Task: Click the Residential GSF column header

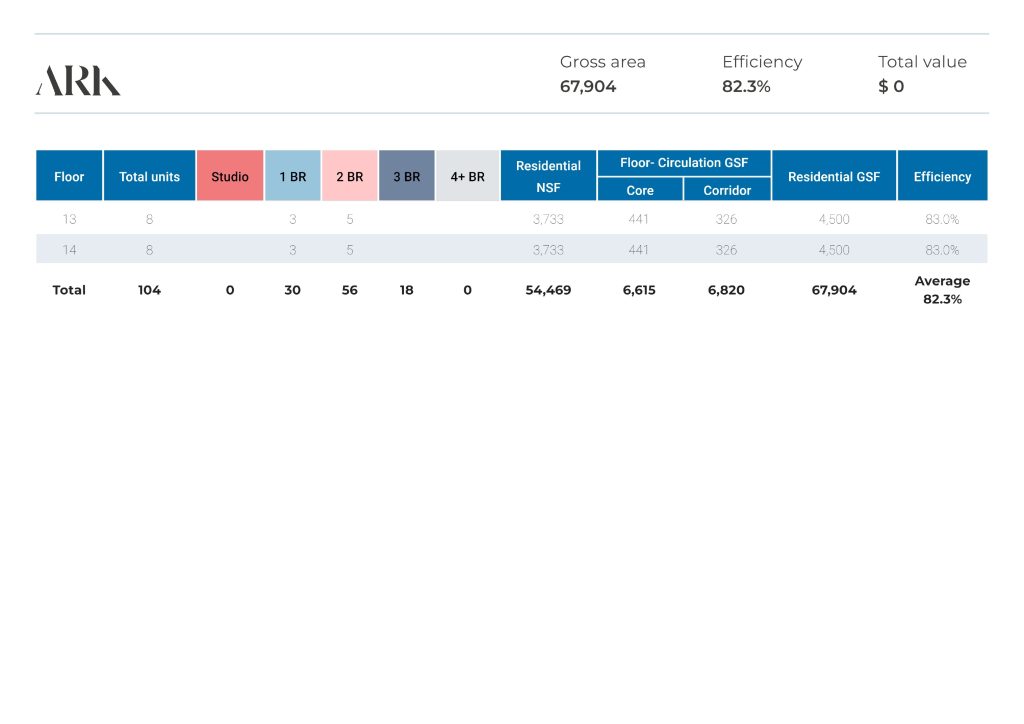Action: pos(834,176)
